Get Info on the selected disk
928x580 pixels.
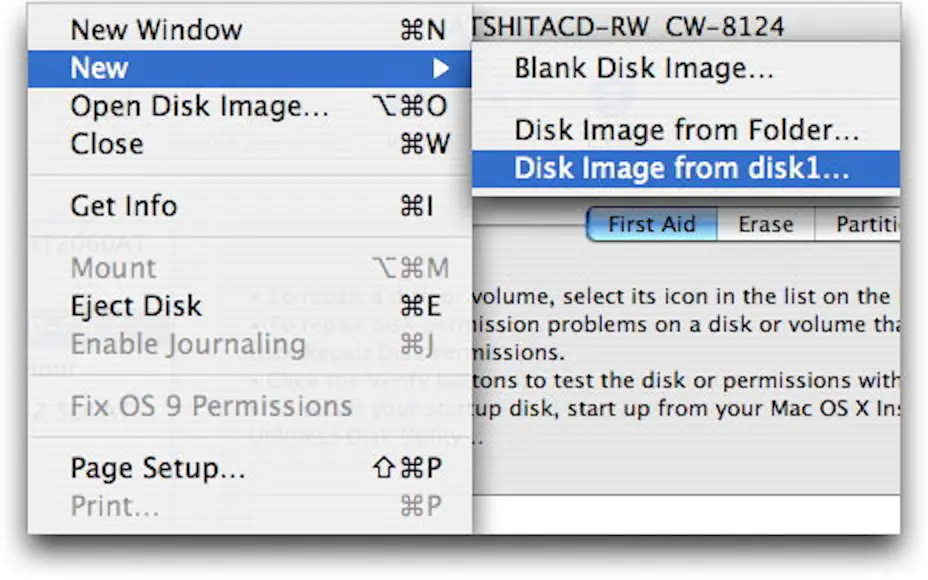coord(123,206)
